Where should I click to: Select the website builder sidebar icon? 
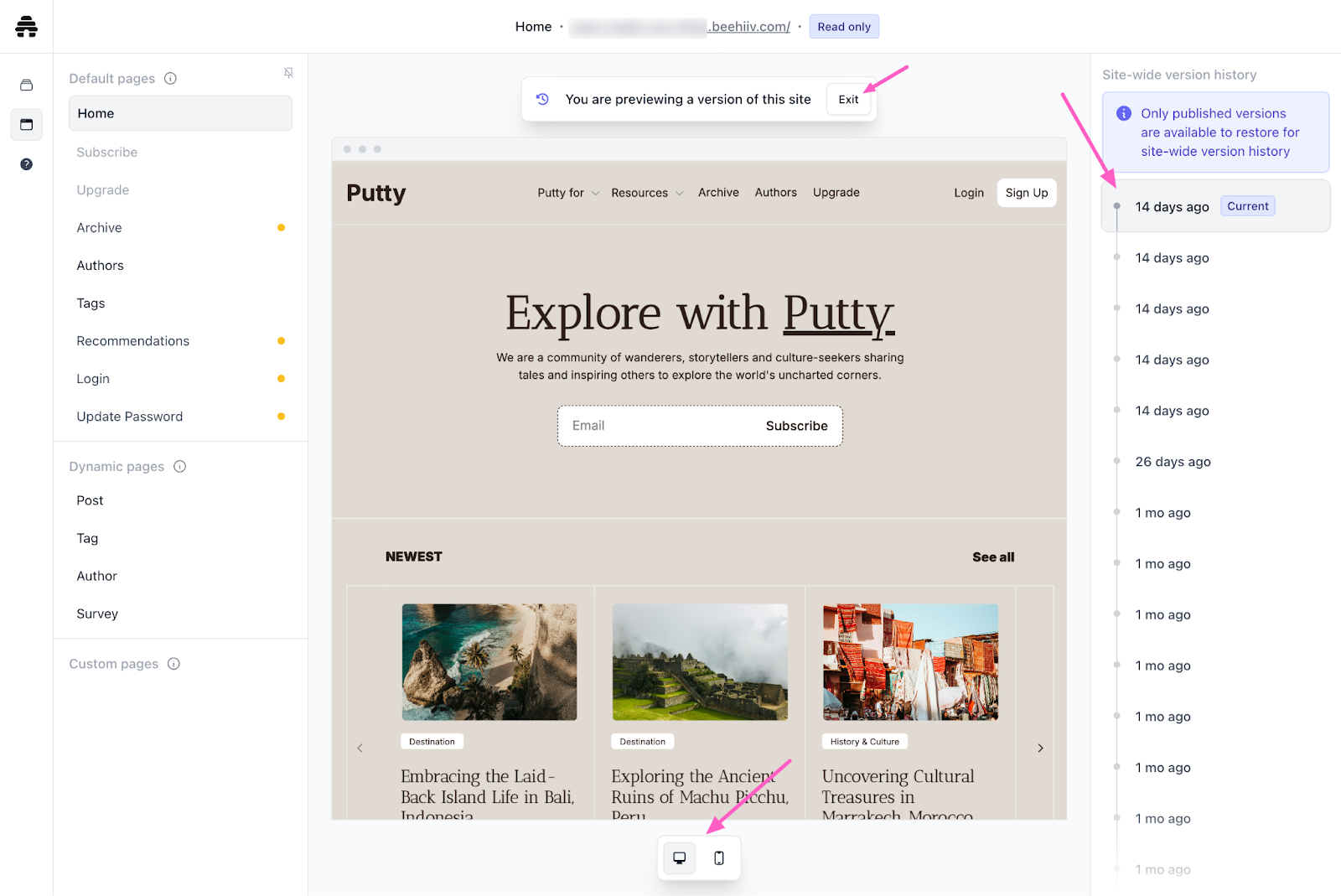tap(26, 125)
